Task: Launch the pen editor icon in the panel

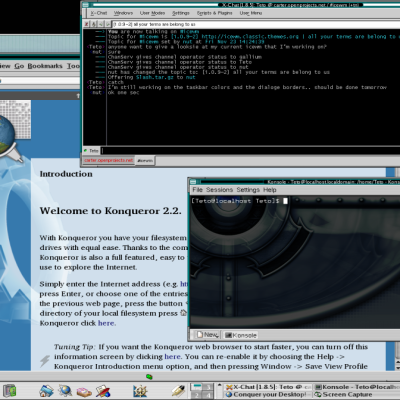Action: pos(178,391)
